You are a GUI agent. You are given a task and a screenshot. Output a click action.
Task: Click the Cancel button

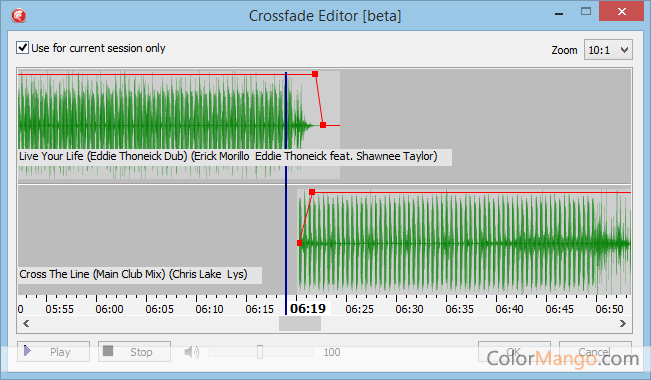pyautogui.click(x=595, y=352)
